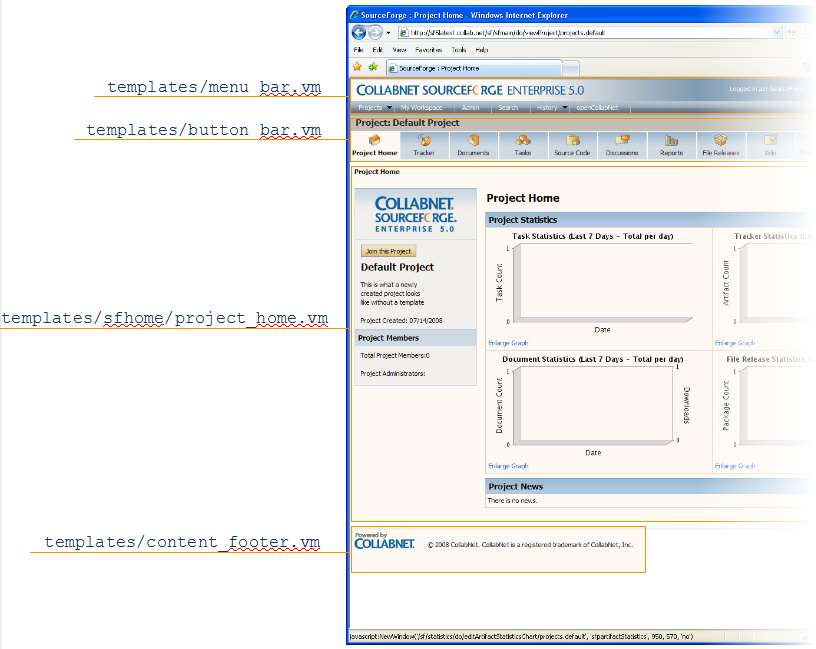Click the Default Project sidebar heading
The width and height of the screenshot is (816, 649).
pyautogui.click(x=398, y=267)
